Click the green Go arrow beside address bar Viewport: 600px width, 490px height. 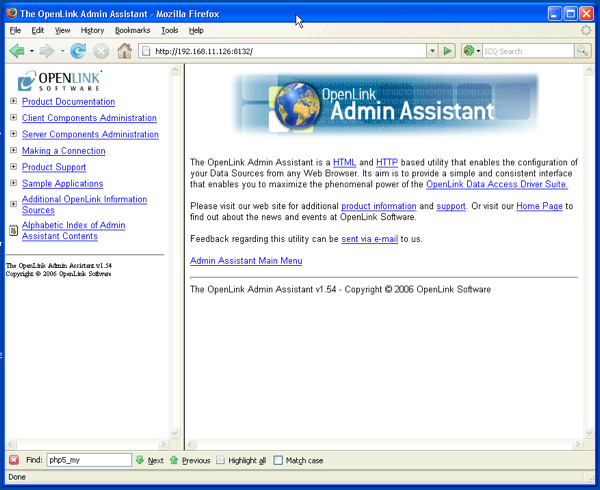447,50
